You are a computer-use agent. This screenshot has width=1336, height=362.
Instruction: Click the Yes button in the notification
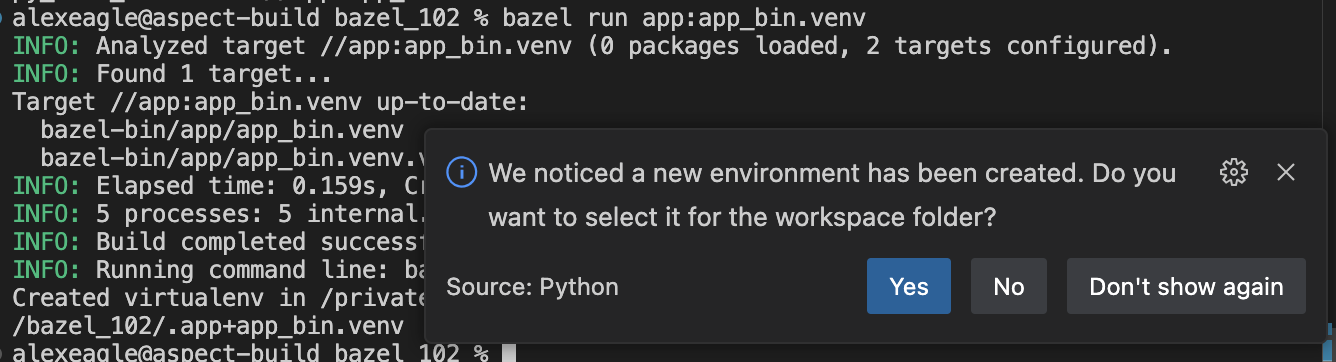[x=908, y=286]
